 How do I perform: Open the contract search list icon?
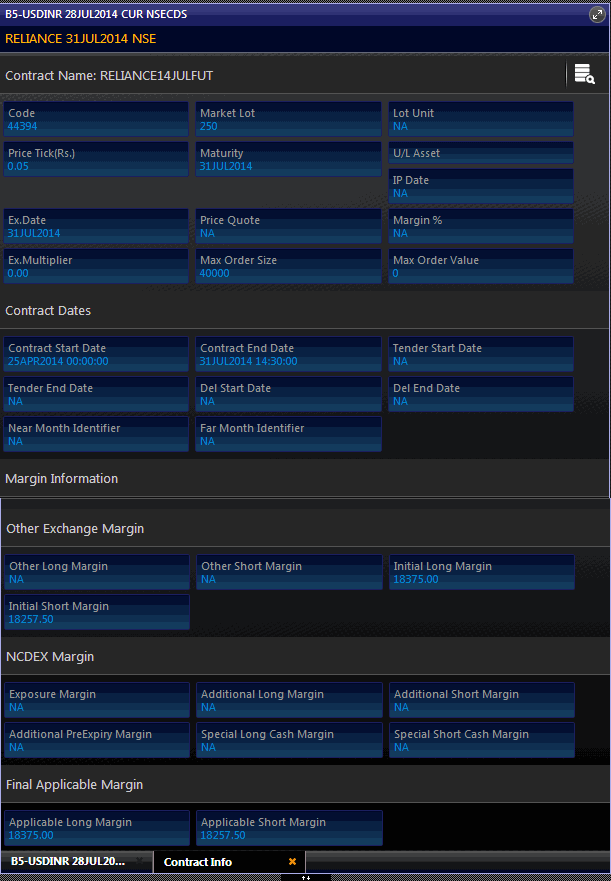click(585, 74)
